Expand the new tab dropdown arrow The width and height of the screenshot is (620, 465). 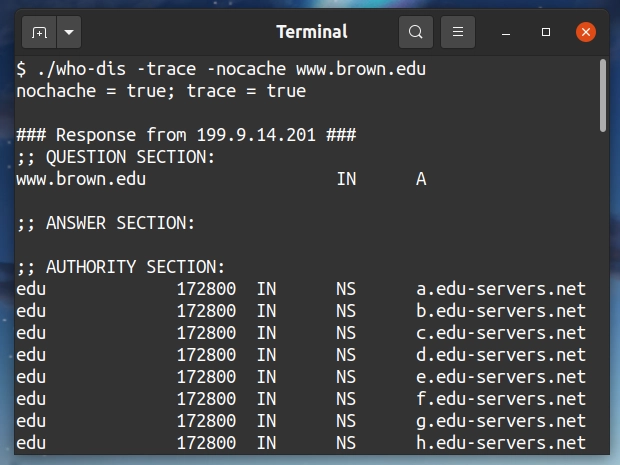tap(69, 32)
